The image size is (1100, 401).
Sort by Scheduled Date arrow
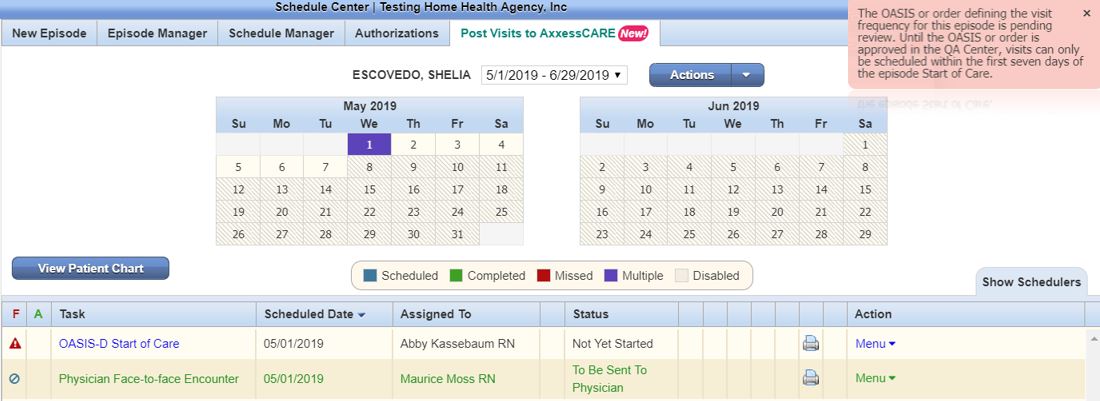coord(361,315)
